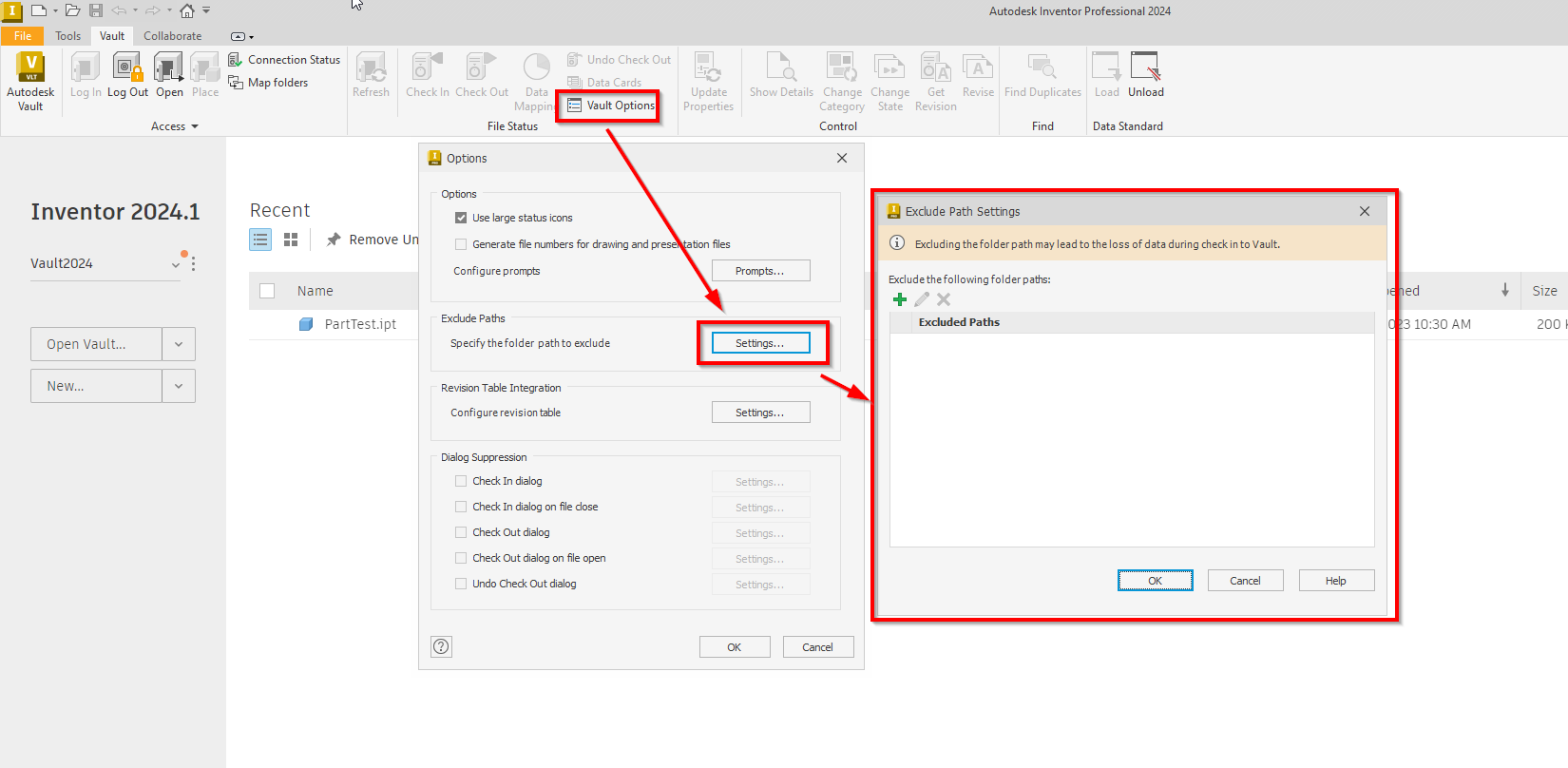Screen dimensions: 1568x768
Task: Open Data Cards from the ribbon
Action: [604, 83]
